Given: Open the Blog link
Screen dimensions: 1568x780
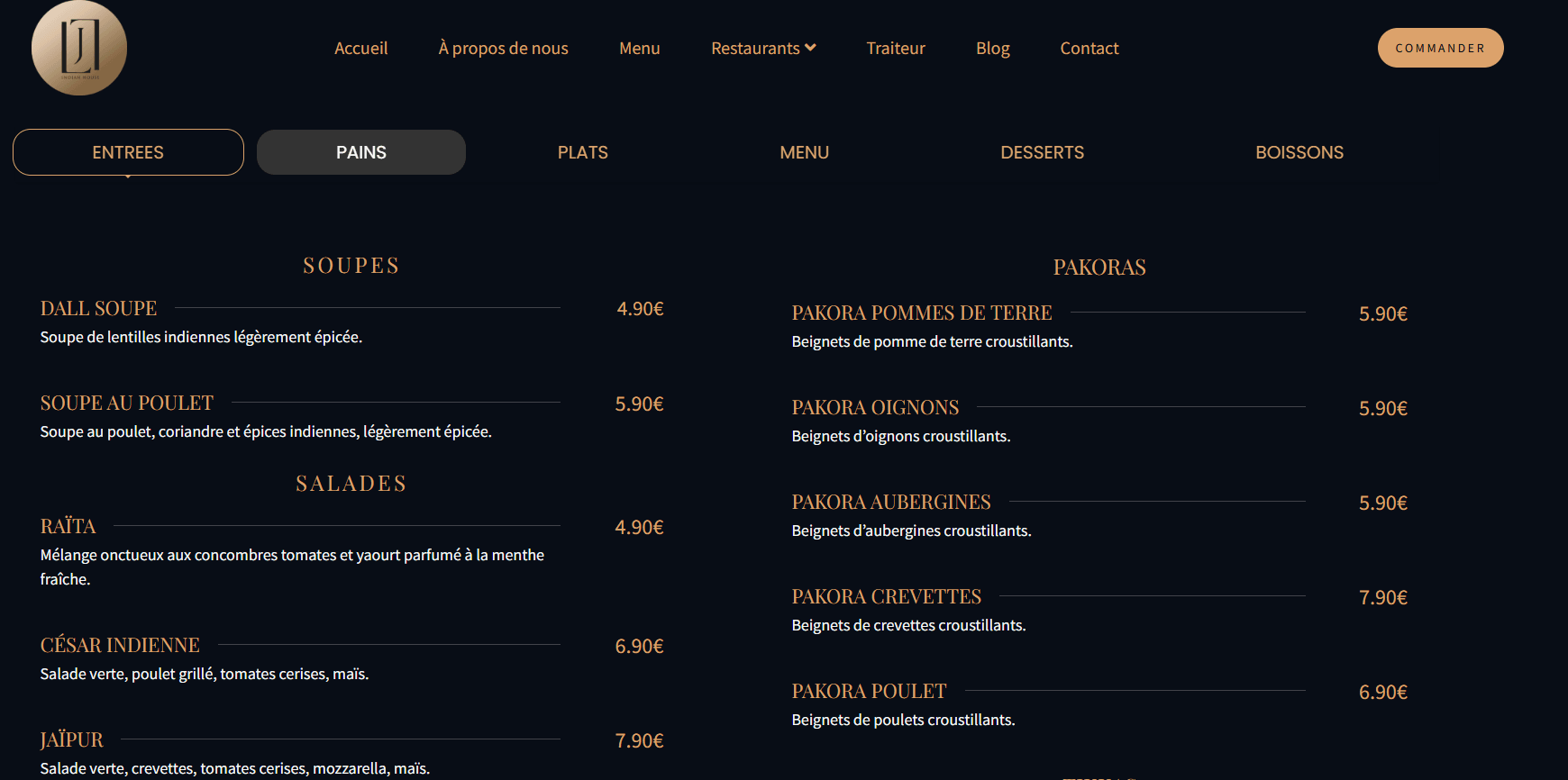Looking at the screenshot, I should [x=992, y=49].
